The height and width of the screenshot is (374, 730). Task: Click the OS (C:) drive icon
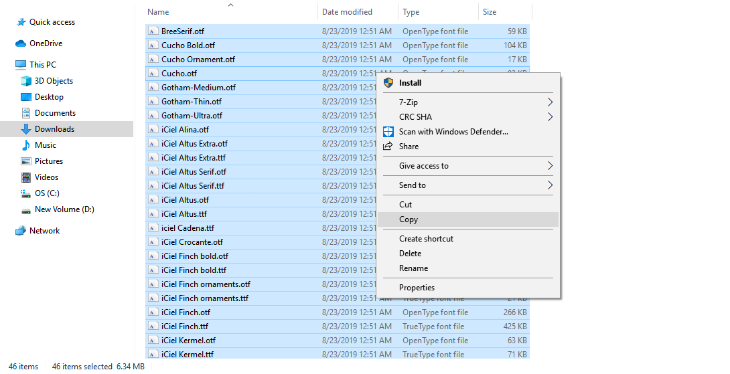pos(26,193)
